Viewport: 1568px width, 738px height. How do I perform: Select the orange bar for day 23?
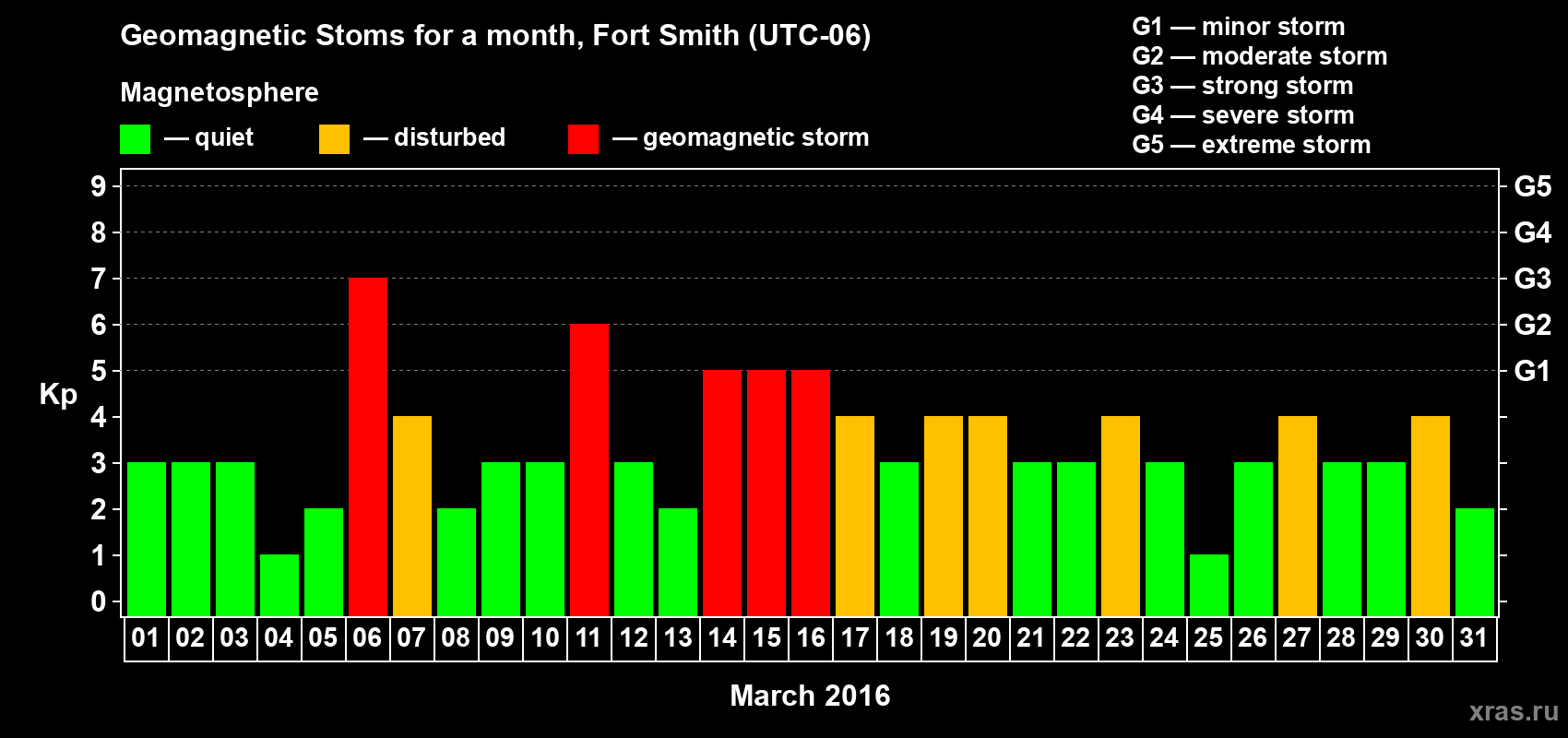coord(1121,516)
